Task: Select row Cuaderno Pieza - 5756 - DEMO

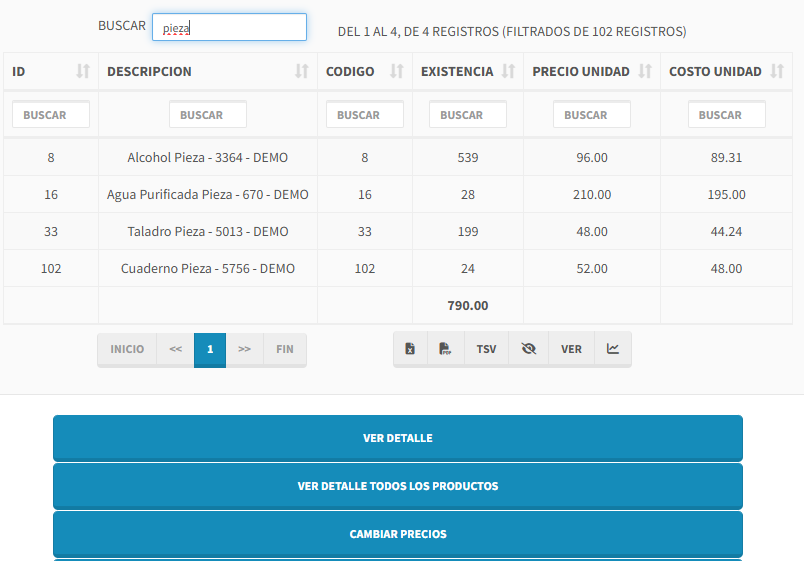Action: tap(398, 268)
